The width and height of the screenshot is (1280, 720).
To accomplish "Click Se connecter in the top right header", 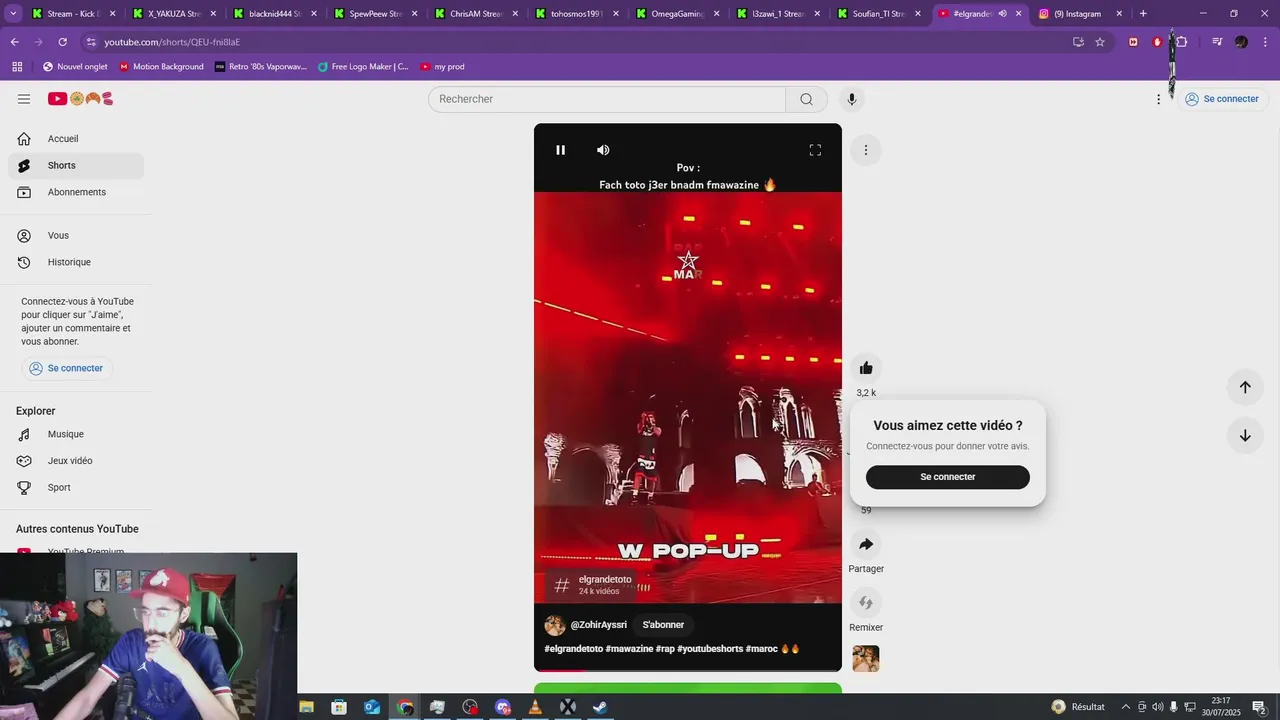I will pos(1221,99).
